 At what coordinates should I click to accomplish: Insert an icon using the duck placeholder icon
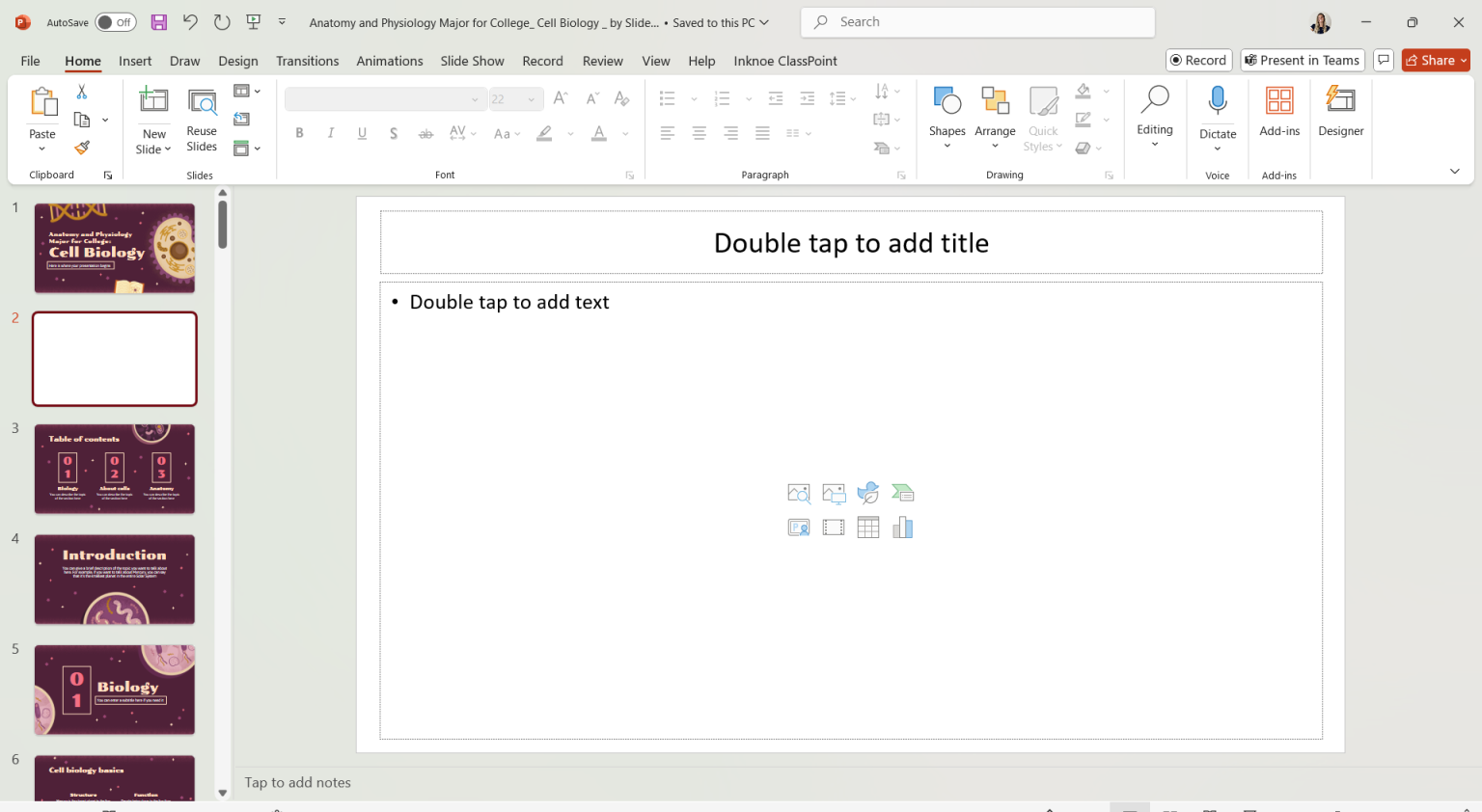[x=867, y=493]
